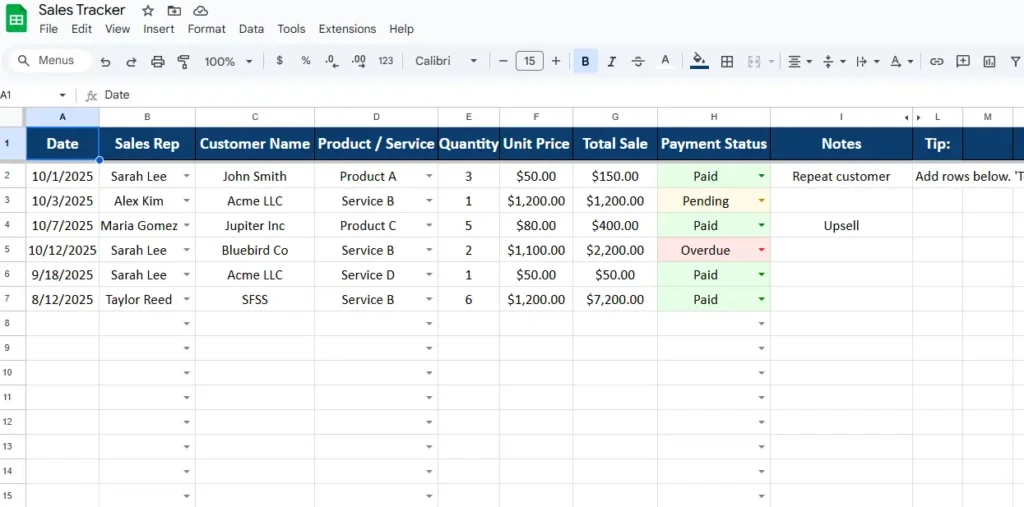Click the print icon
This screenshot has height=507, width=1024.
click(x=157, y=61)
